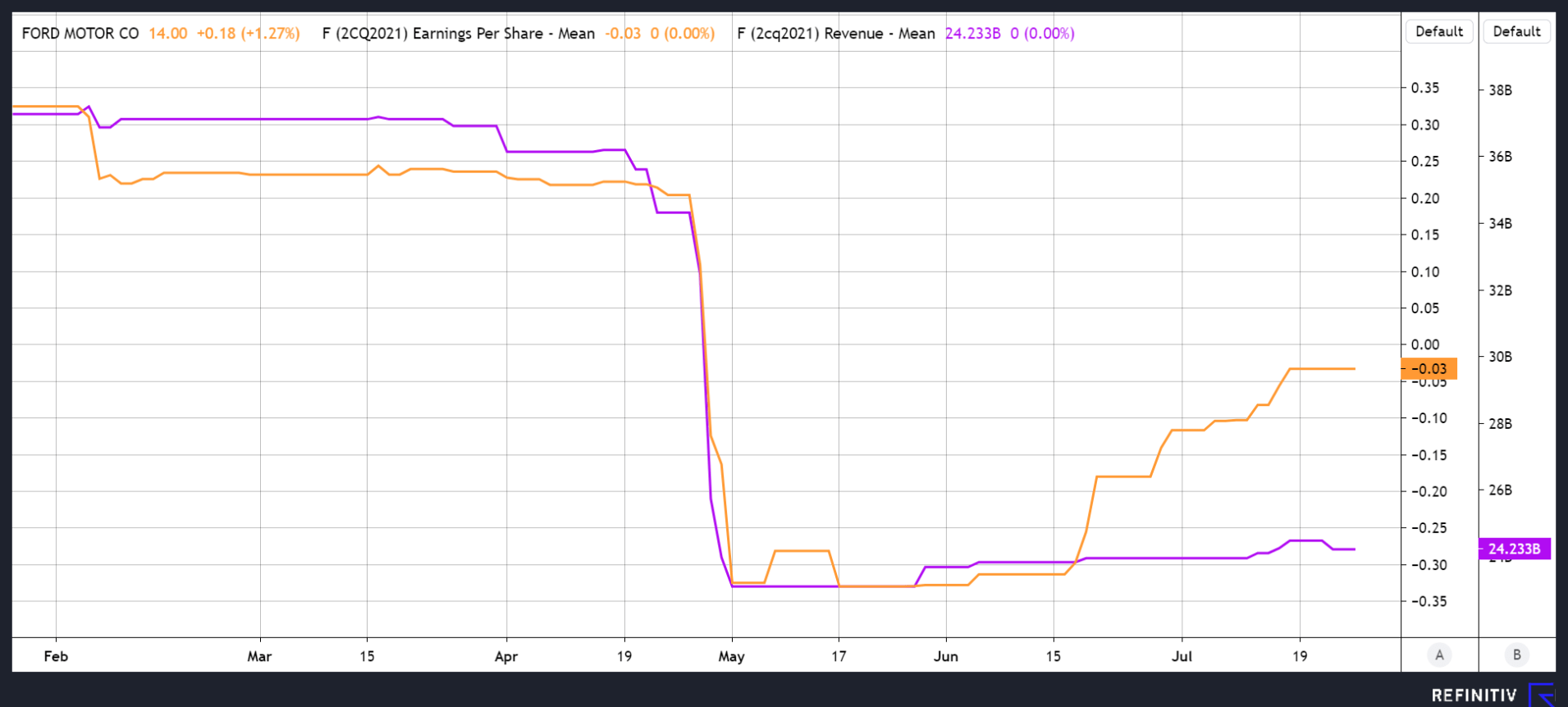This screenshot has width=1568, height=707.
Task: Click the -0.35 tick on EPS axis
Action: (1429, 601)
